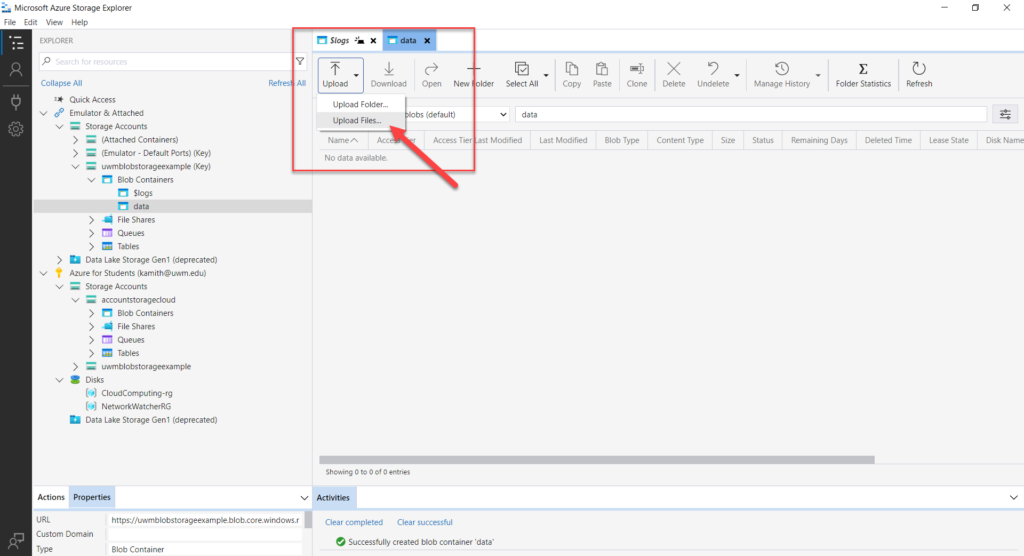The width and height of the screenshot is (1024, 556).
Task: Collapse the uwmblobstorageexample (Key) node
Action: tap(75, 167)
